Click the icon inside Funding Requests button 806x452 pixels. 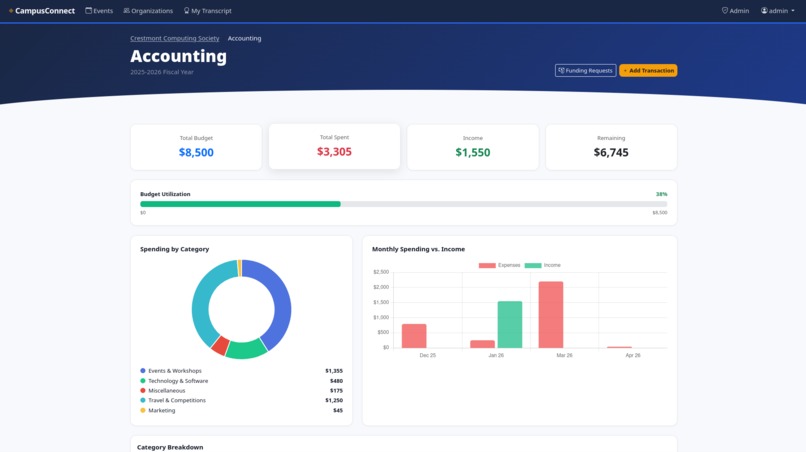tap(561, 70)
